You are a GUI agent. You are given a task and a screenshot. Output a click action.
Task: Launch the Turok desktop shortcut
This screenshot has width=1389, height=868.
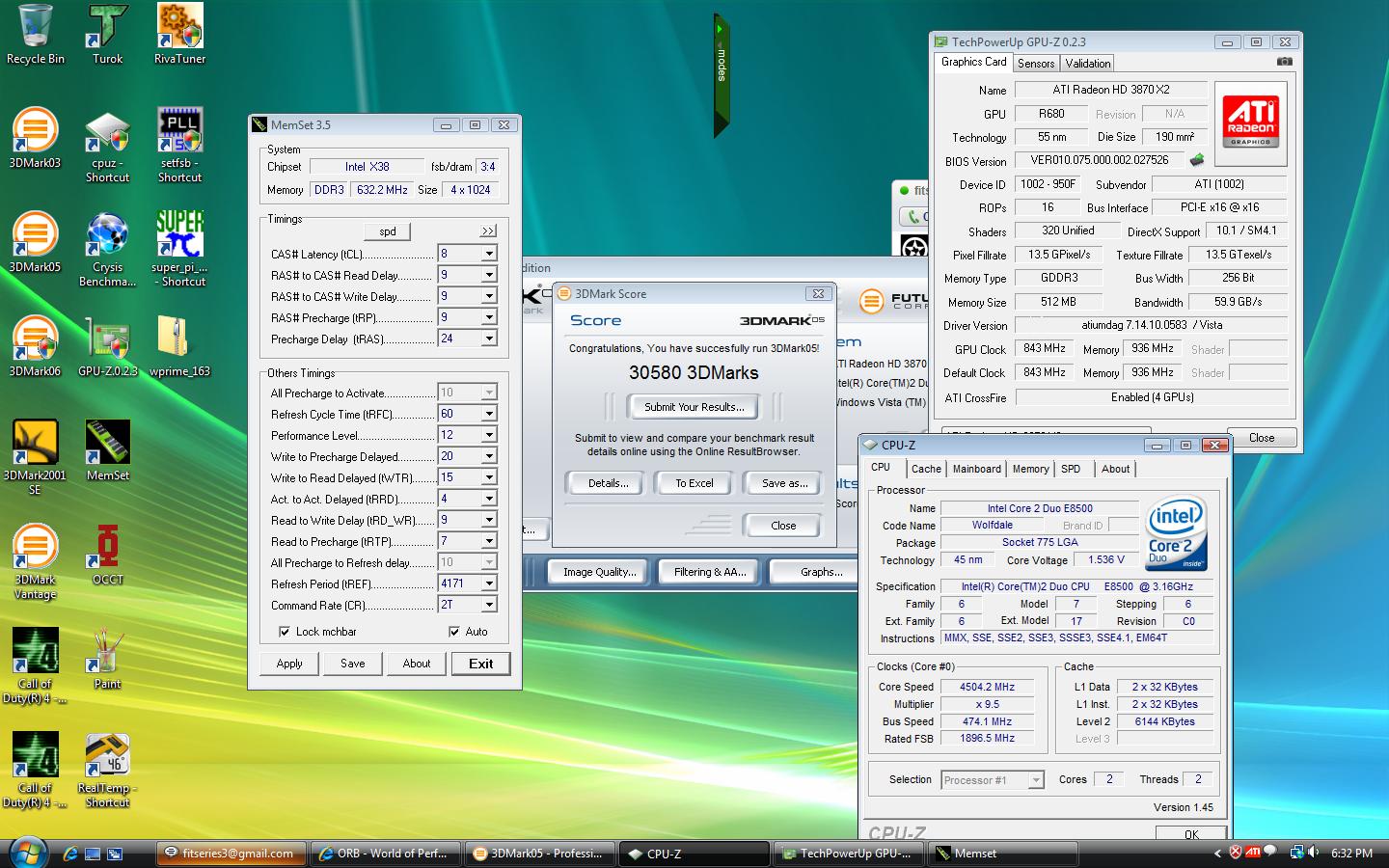click(x=107, y=35)
